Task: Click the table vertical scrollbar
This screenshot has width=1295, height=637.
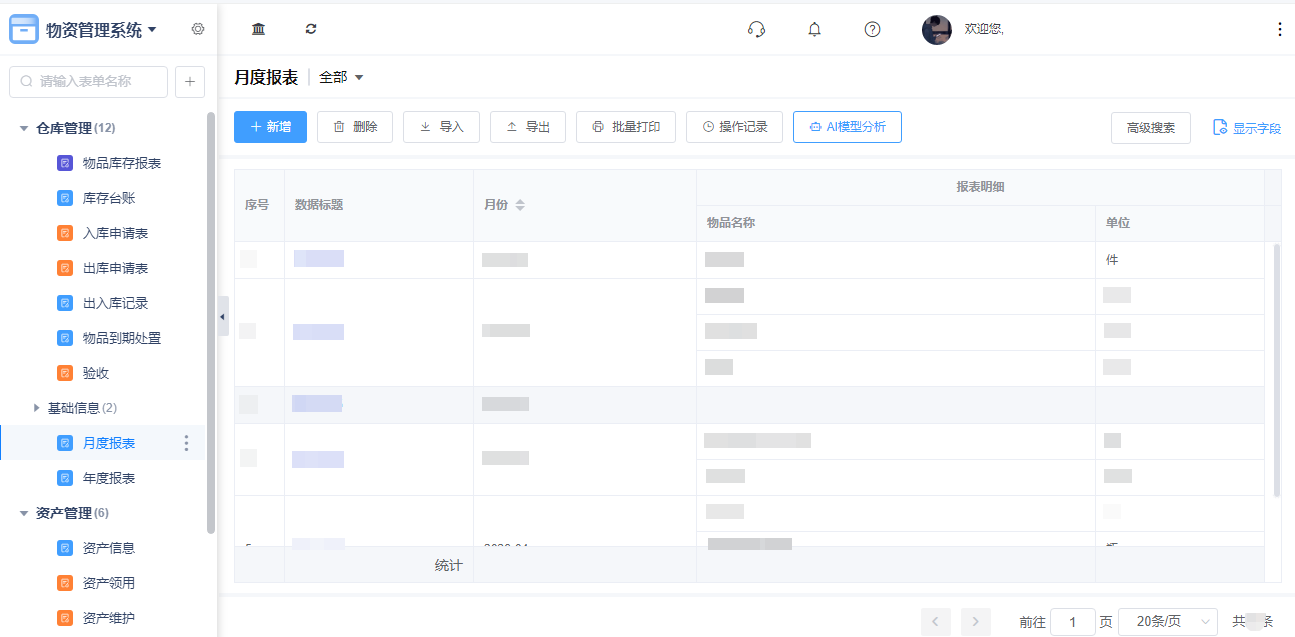Action: pyautogui.click(x=1276, y=369)
